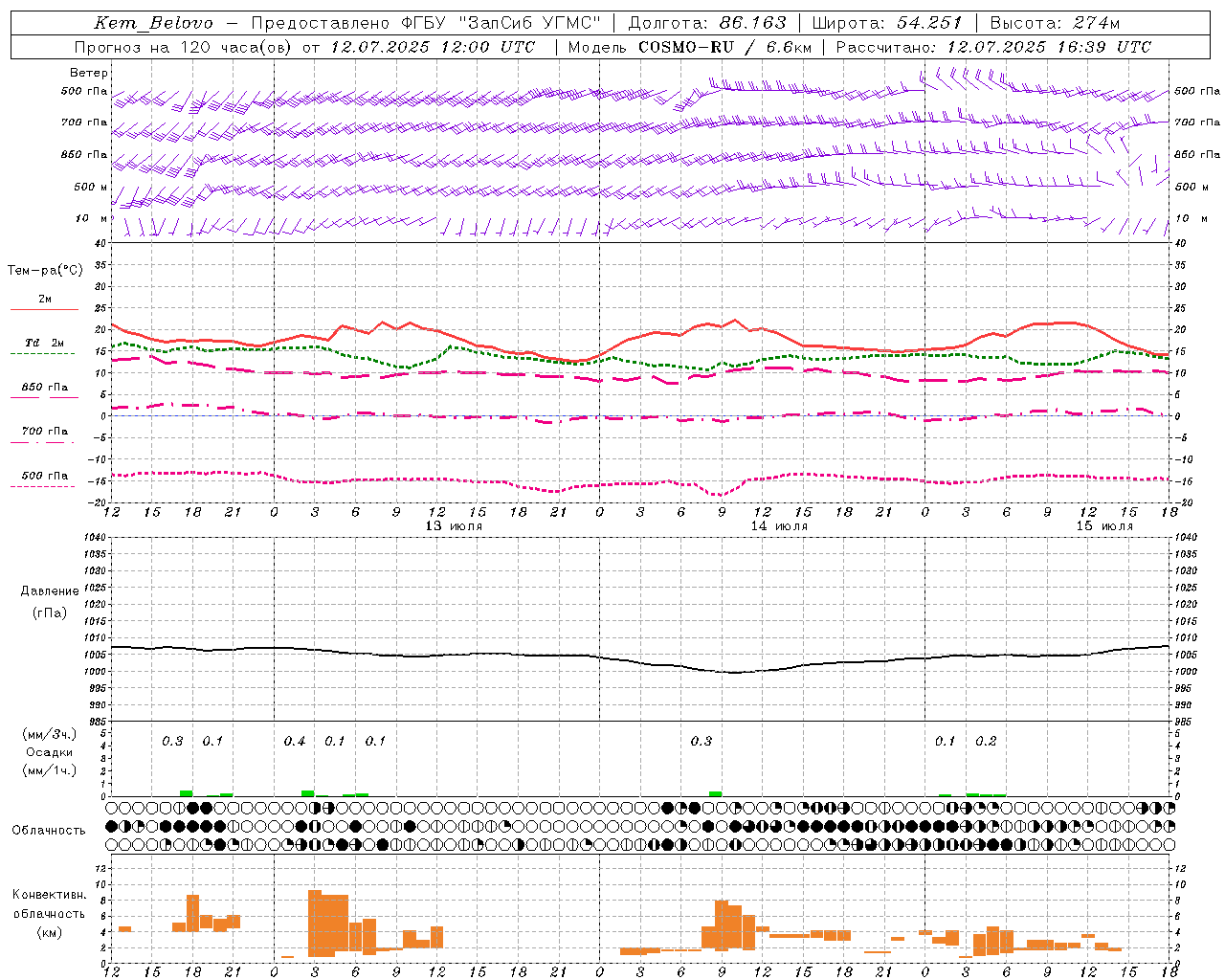Click the 13 июля date label
Viewport: 1225px width, 980px height.
point(454,526)
